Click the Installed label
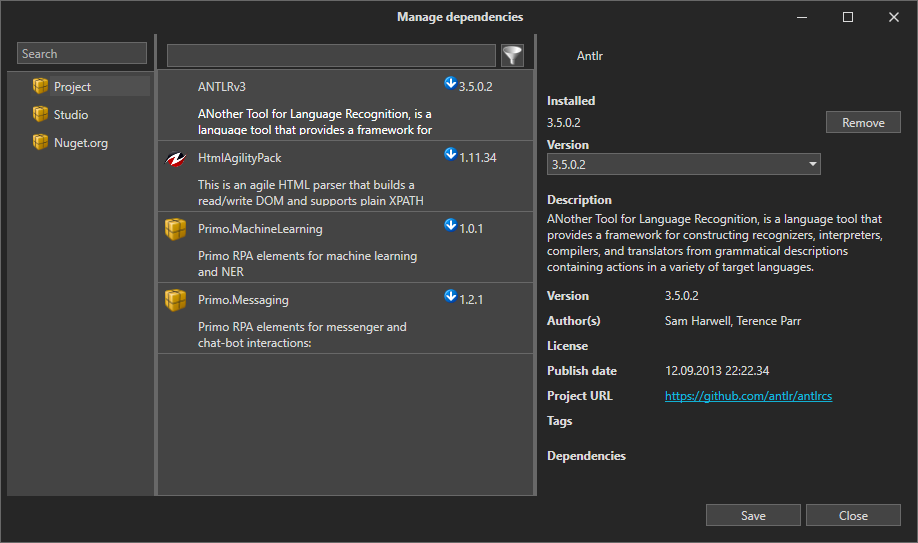Viewport: 918px width, 543px height. (x=571, y=101)
